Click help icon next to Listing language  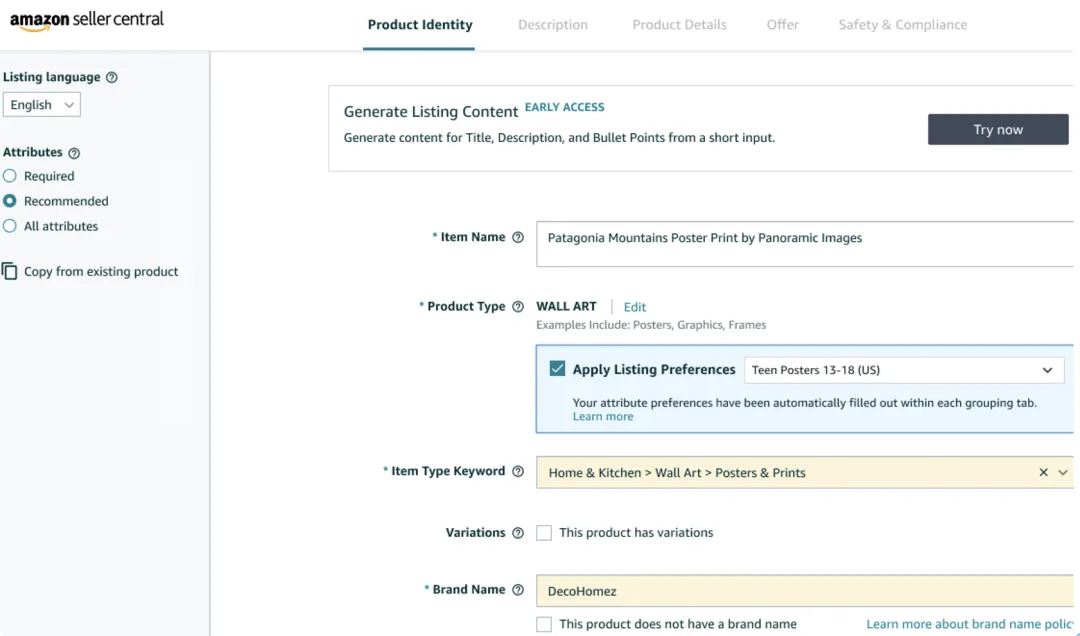tap(112, 78)
